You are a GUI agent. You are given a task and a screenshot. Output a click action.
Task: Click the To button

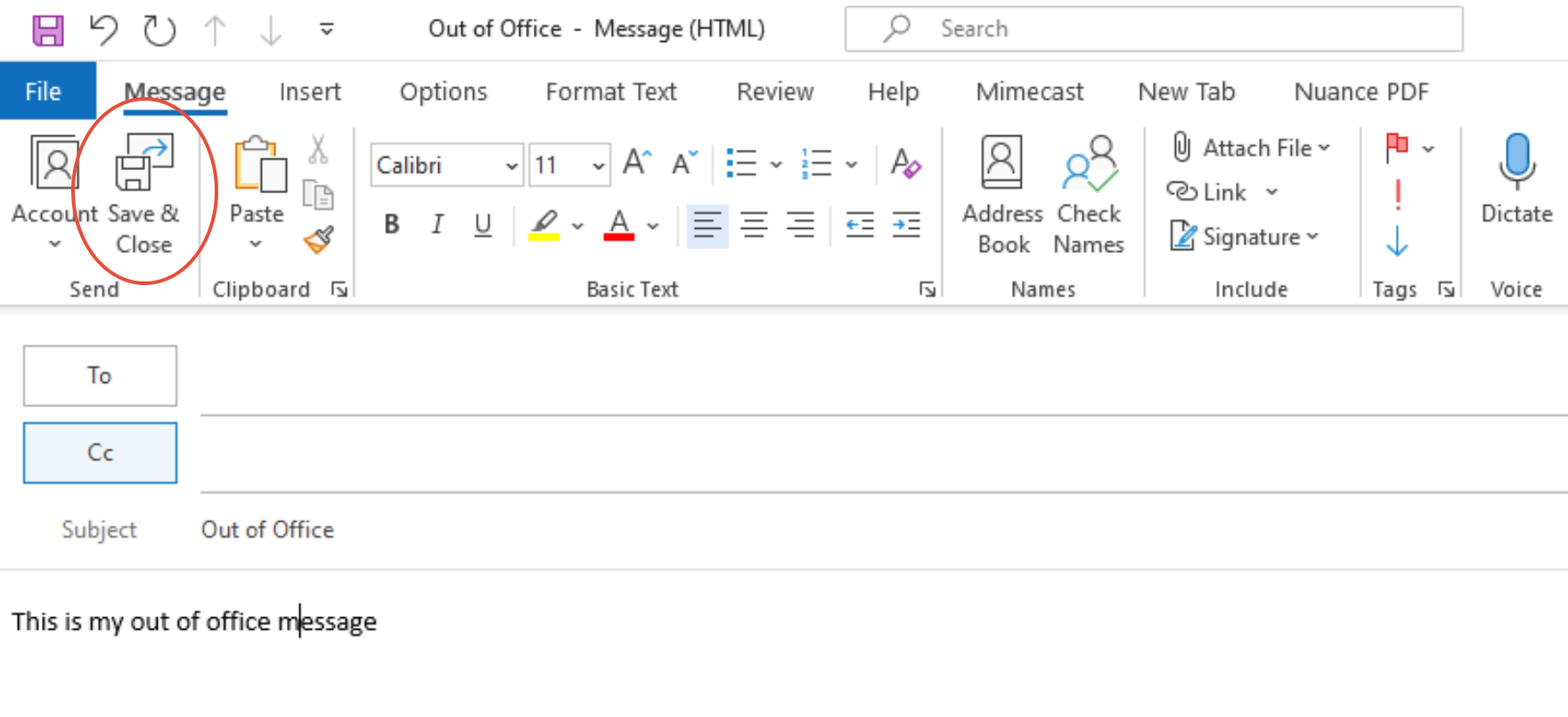[x=100, y=376]
